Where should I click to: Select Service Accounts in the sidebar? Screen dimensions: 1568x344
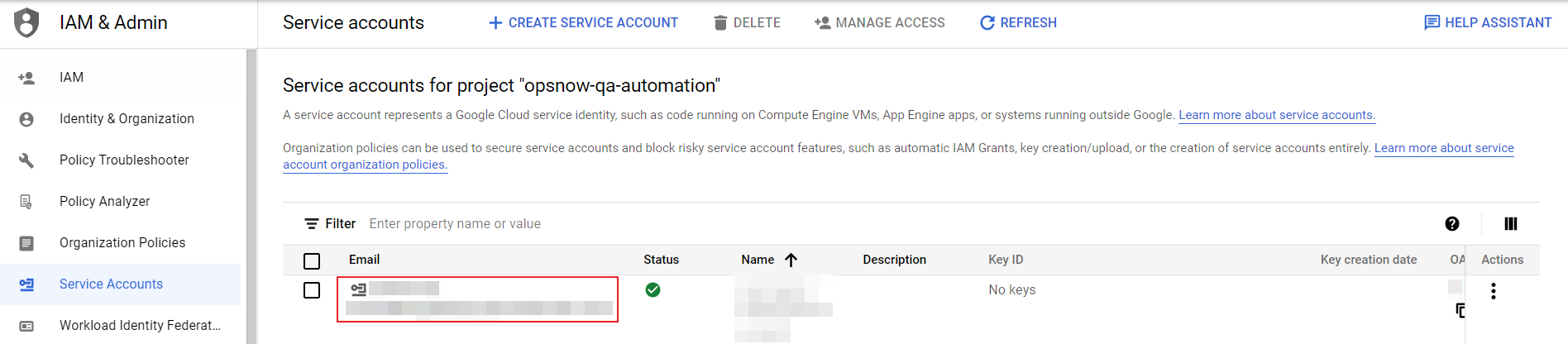(x=111, y=284)
